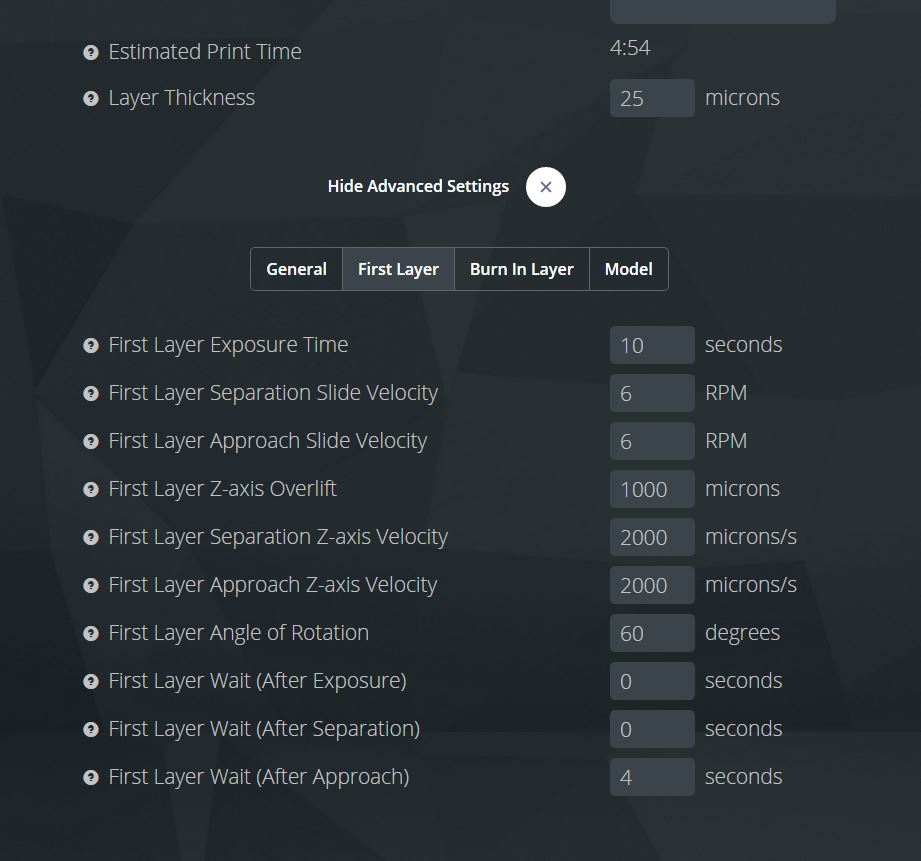The image size is (921, 861).
Task: Click help icon next to Layer Thickness
Action: 91,98
